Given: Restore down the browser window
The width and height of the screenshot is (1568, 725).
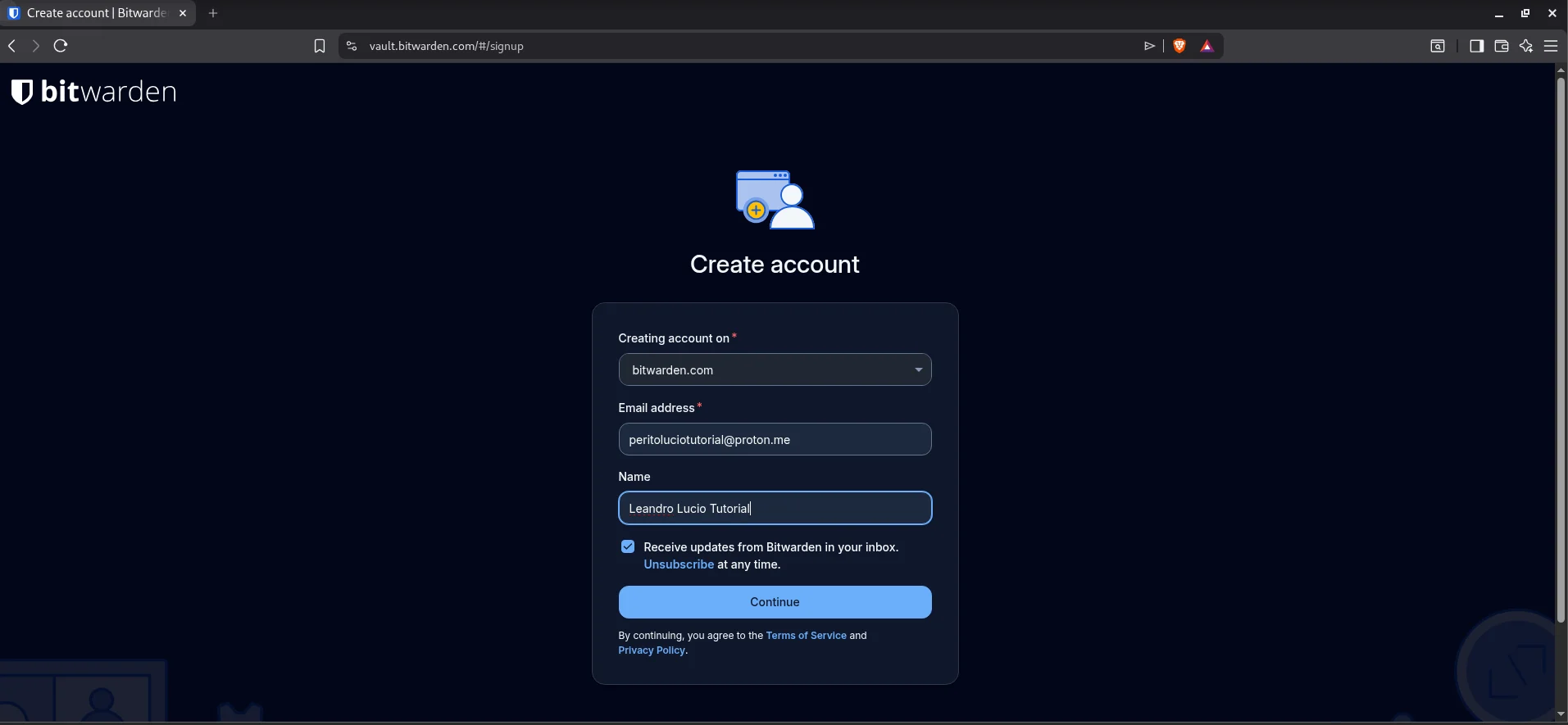Looking at the screenshot, I should click(x=1525, y=13).
